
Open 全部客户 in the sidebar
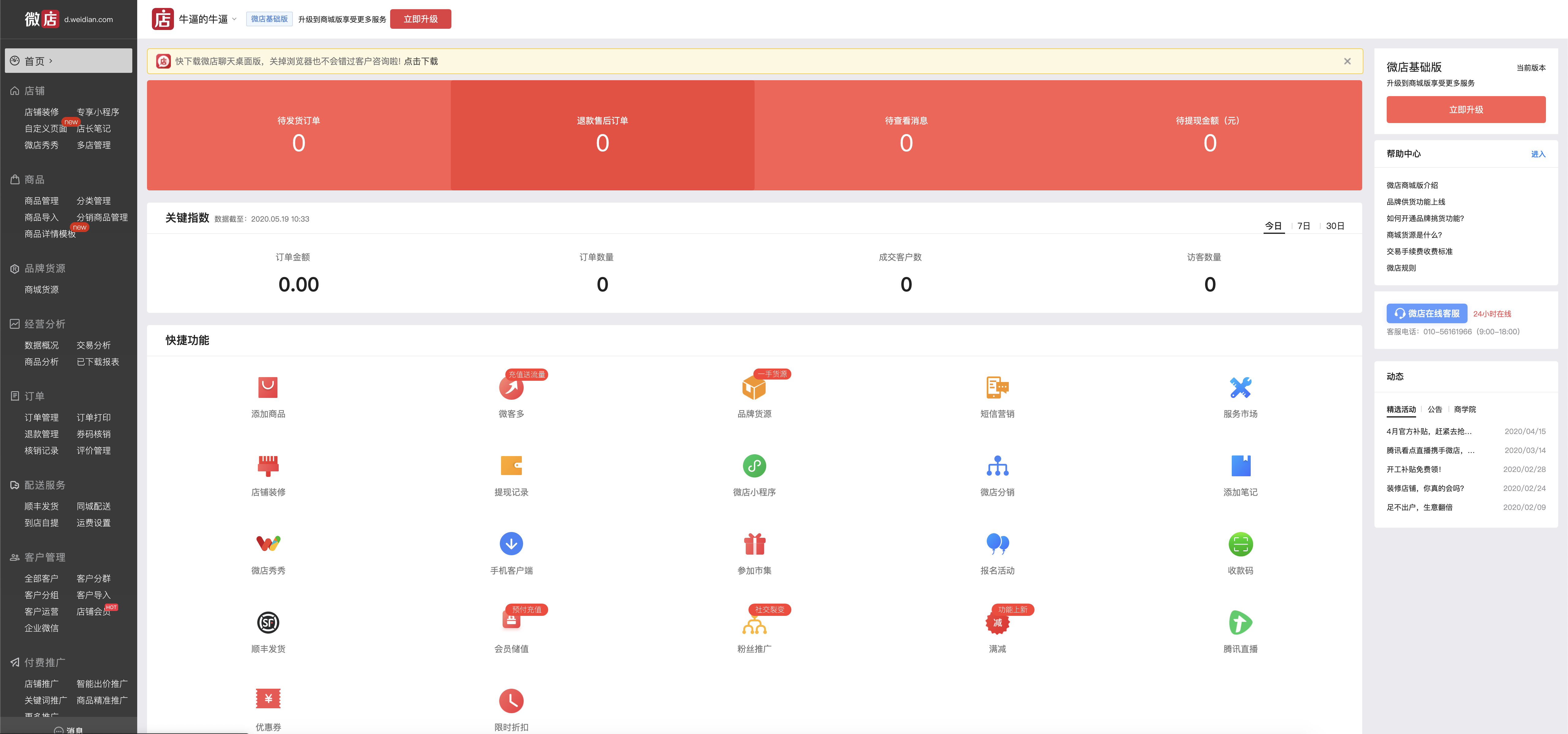click(x=41, y=578)
